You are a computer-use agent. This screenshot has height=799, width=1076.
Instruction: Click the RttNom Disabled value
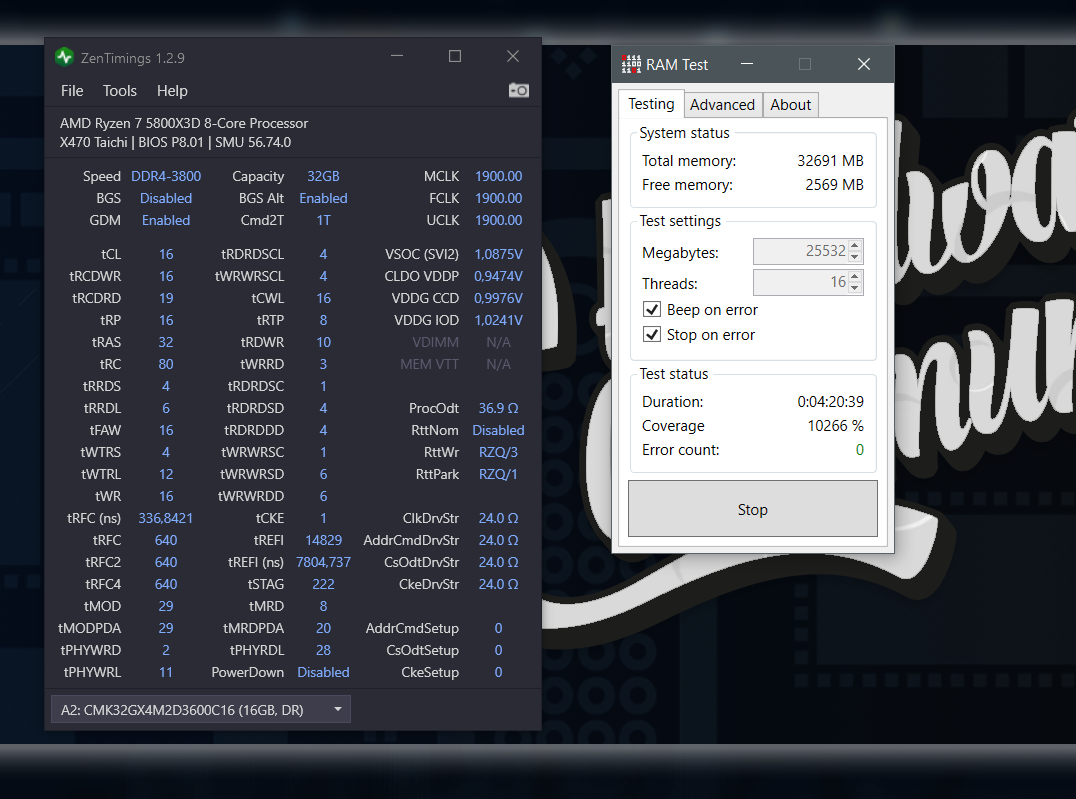coord(498,430)
